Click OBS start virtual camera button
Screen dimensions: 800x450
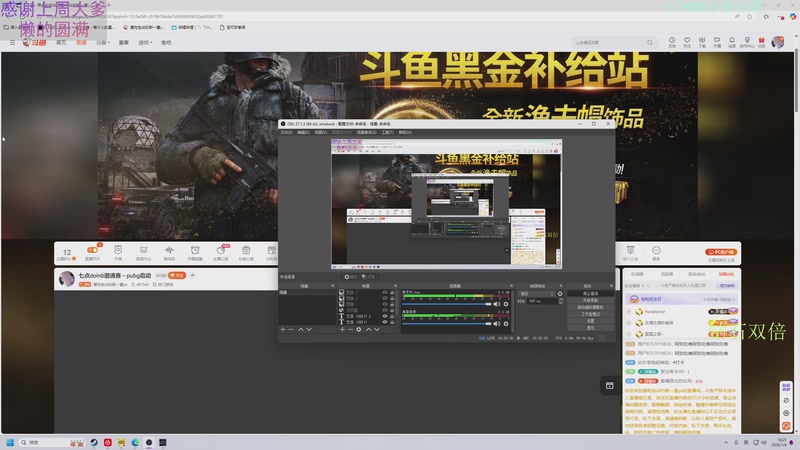(590, 307)
